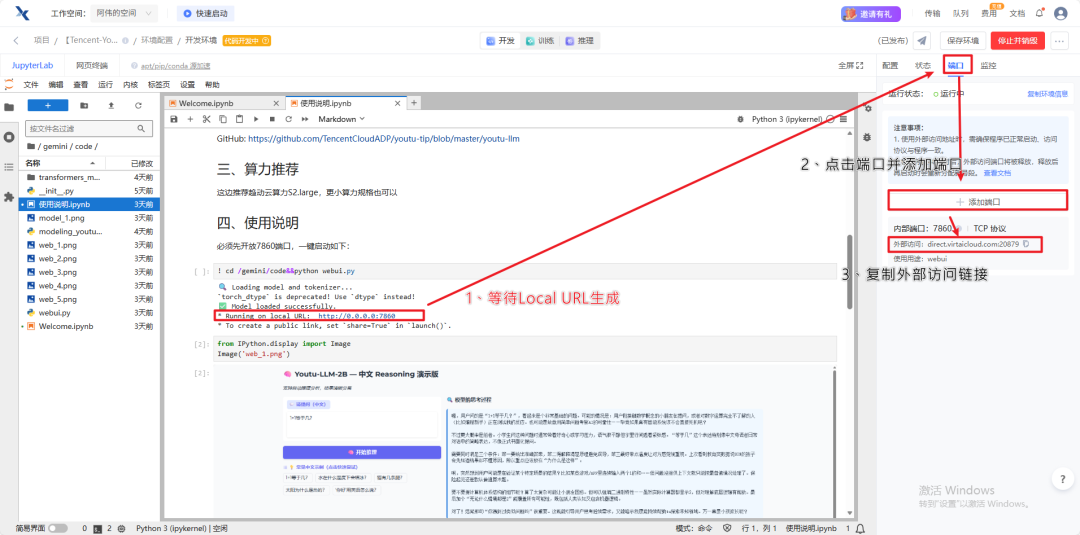The height and width of the screenshot is (535, 1080).
Task: Click the 快速启动 button
Action: tap(206, 13)
